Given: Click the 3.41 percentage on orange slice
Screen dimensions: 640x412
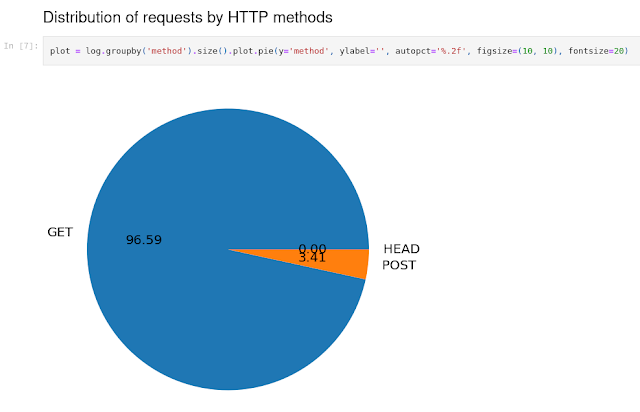Looking at the screenshot, I should point(311,258).
